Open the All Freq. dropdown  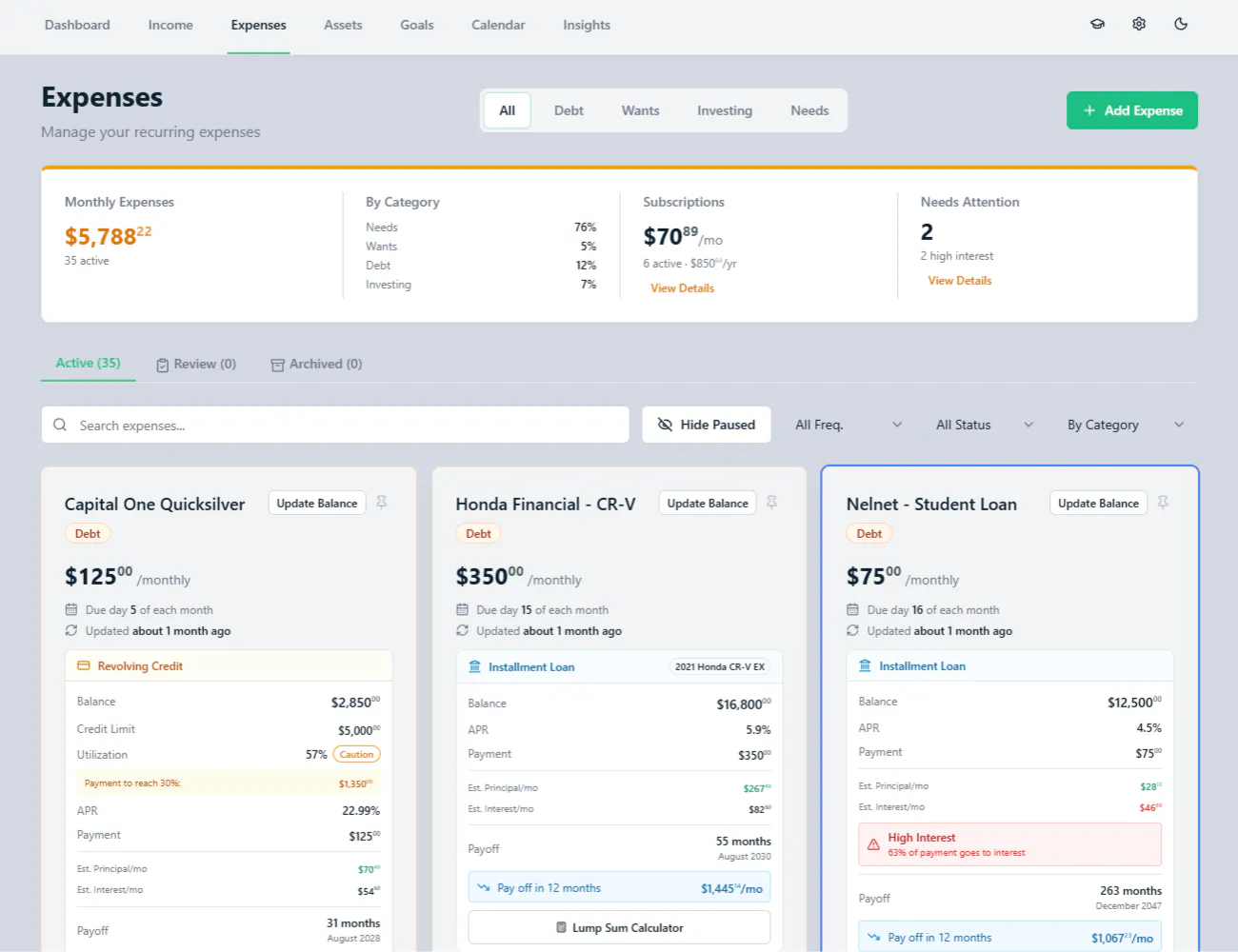(x=849, y=425)
